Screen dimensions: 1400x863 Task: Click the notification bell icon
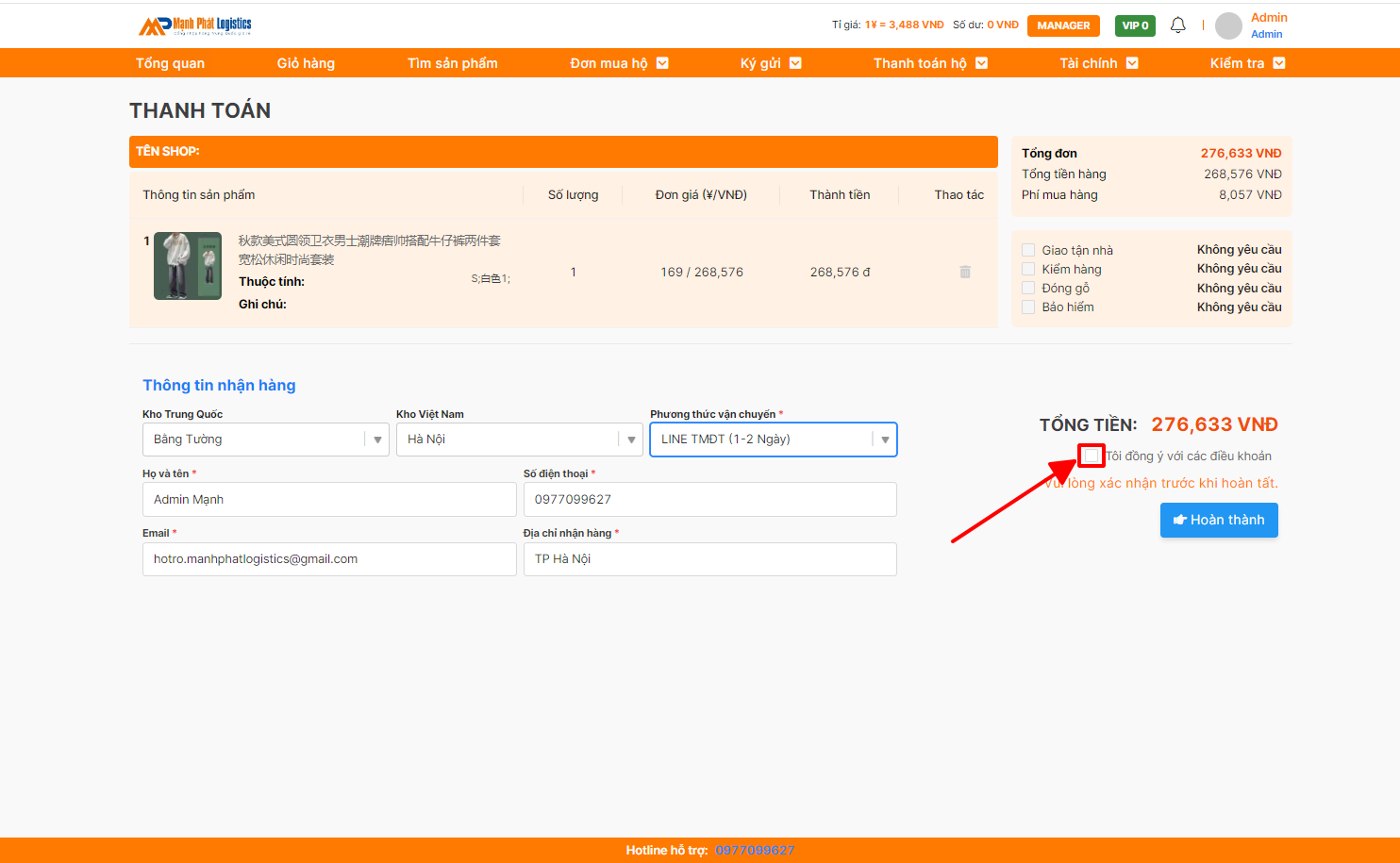(1177, 25)
